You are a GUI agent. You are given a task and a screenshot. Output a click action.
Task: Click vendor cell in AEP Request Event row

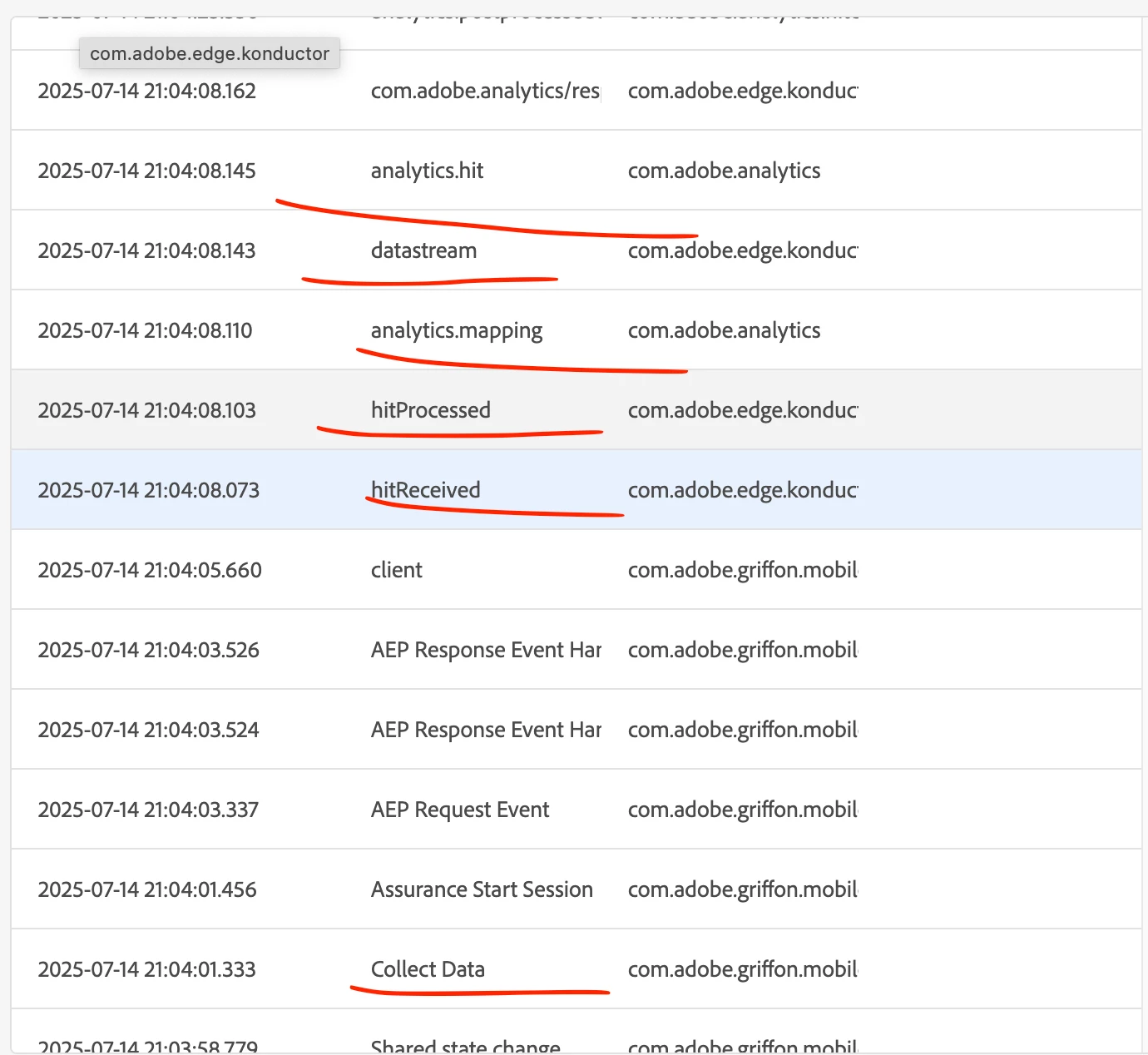(x=743, y=810)
